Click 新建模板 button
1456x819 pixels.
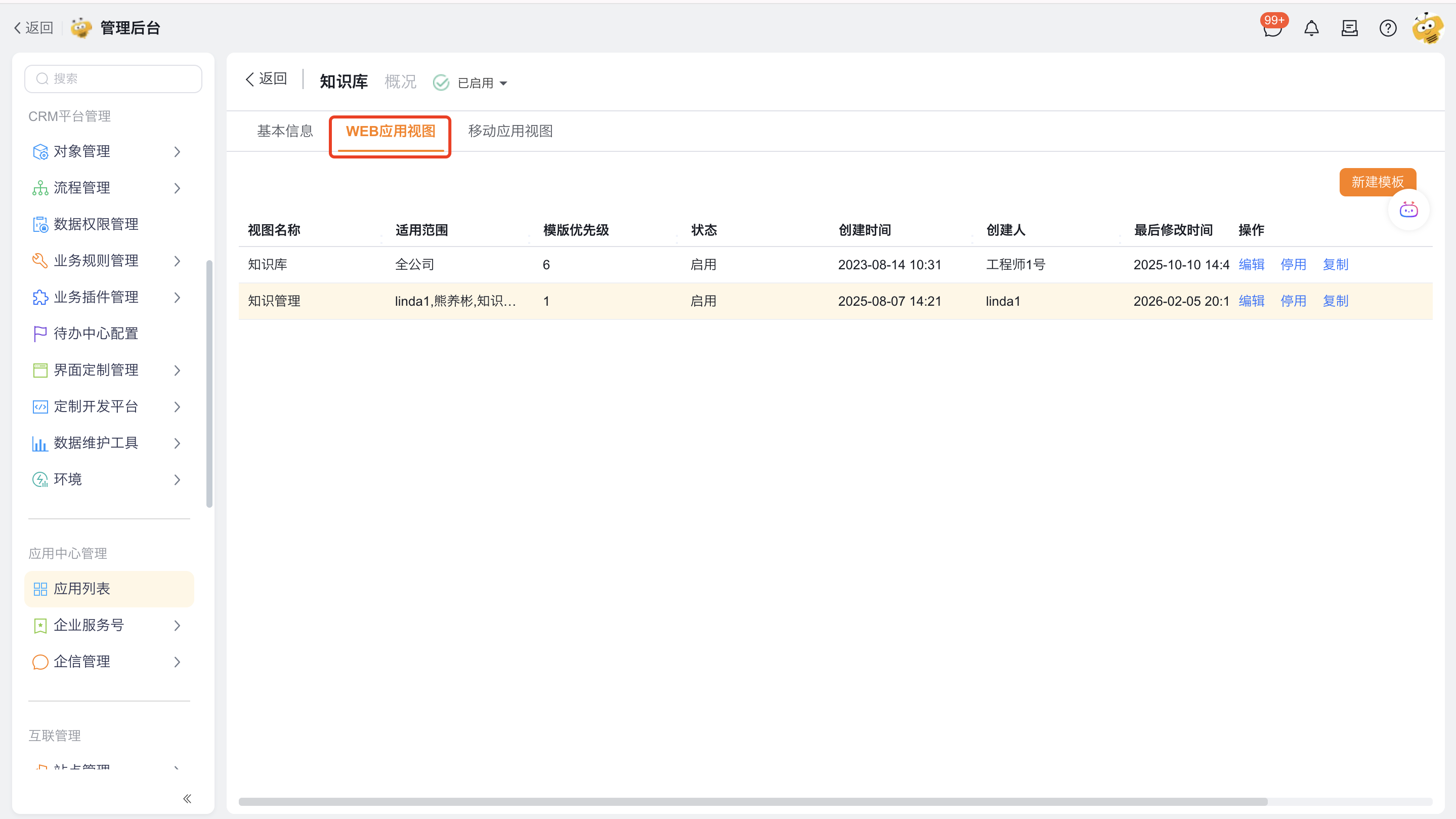[1377, 182]
